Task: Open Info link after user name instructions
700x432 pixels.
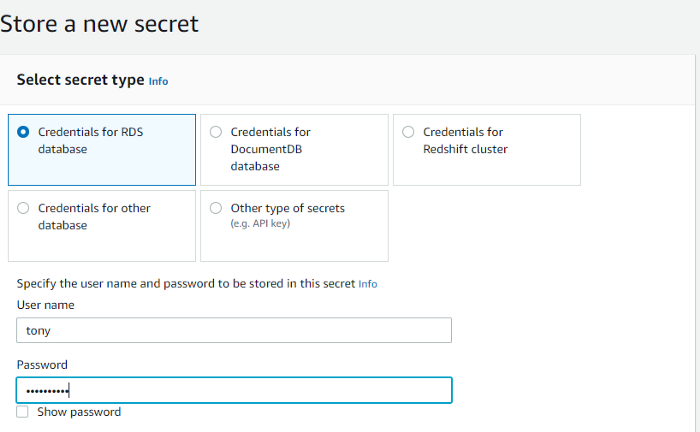Action: click(368, 284)
